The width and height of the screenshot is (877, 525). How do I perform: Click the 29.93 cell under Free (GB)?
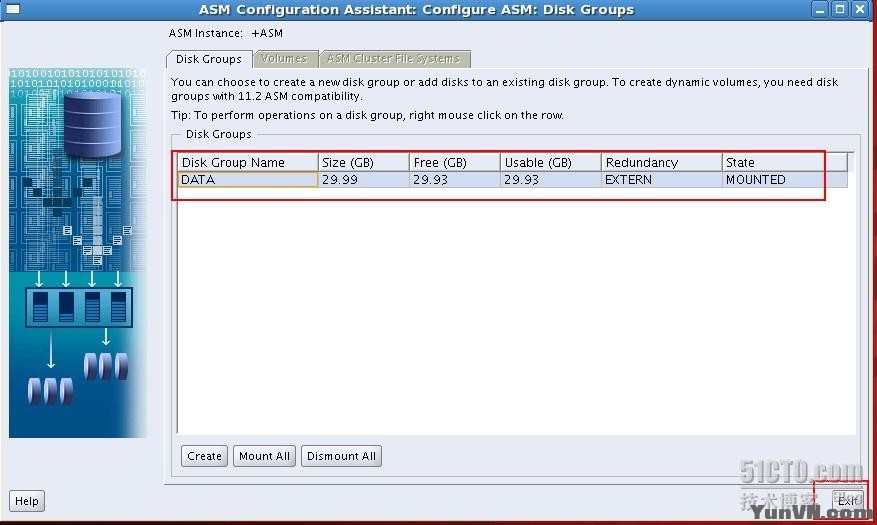coord(454,179)
